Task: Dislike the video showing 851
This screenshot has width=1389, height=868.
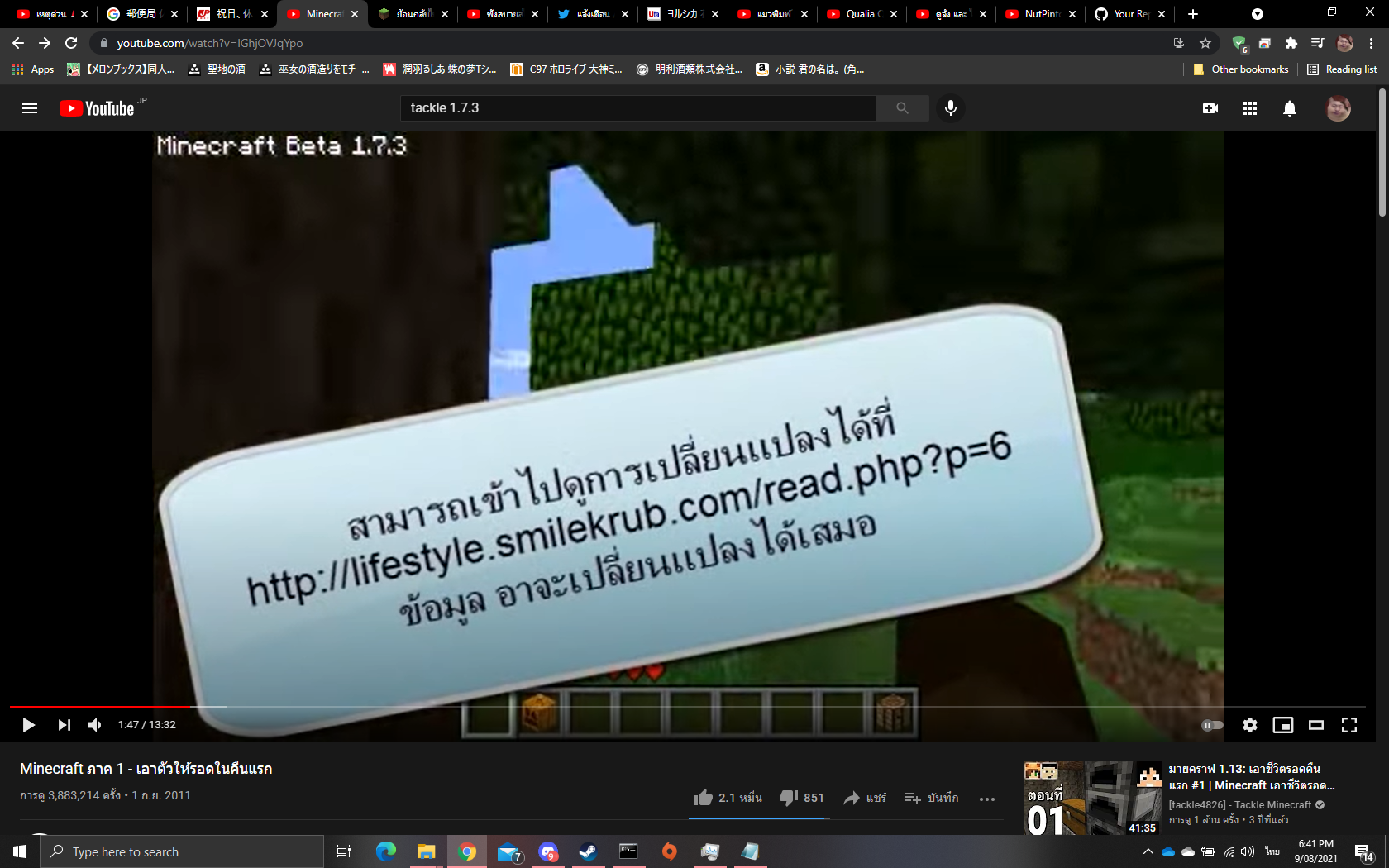Action: 802,798
